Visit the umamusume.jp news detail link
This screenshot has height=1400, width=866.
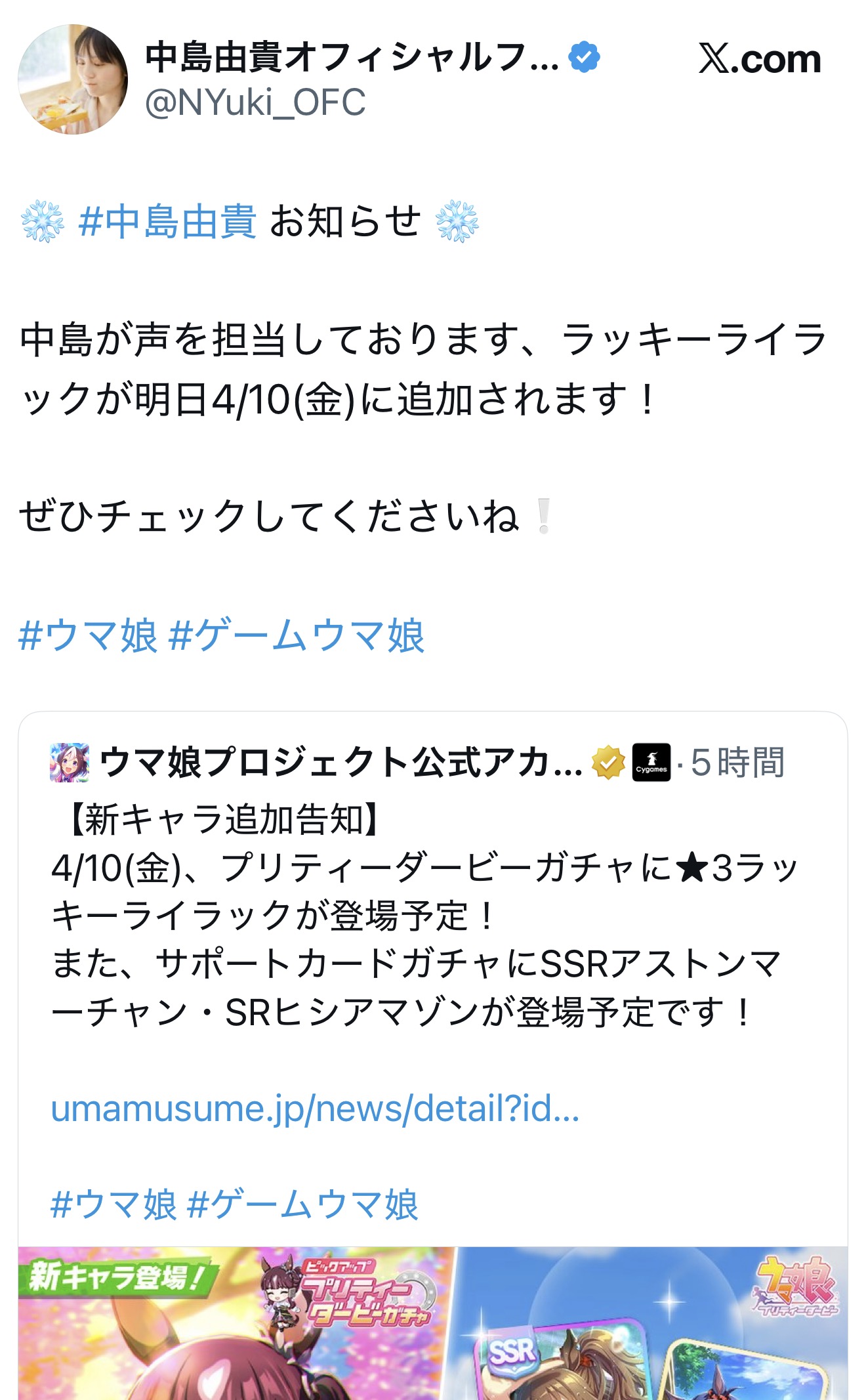(315, 1109)
